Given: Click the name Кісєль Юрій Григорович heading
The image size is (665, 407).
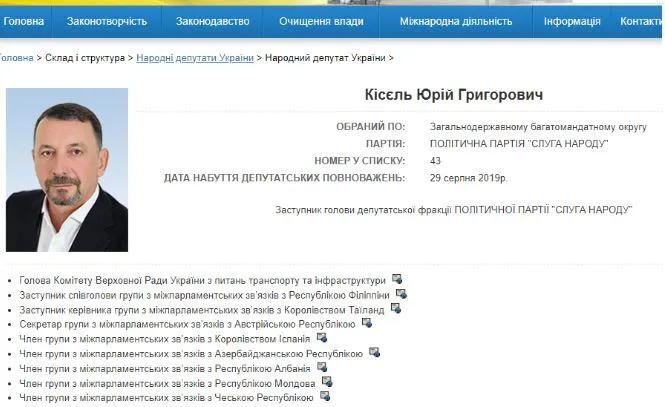Looking at the screenshot, I should click(454, 95).
